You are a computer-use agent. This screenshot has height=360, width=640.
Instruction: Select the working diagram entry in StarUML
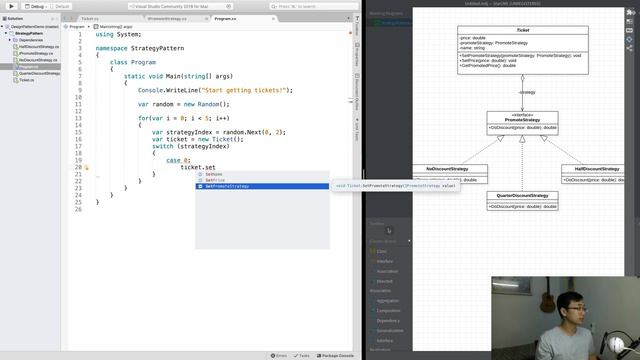tap(390, 23)
